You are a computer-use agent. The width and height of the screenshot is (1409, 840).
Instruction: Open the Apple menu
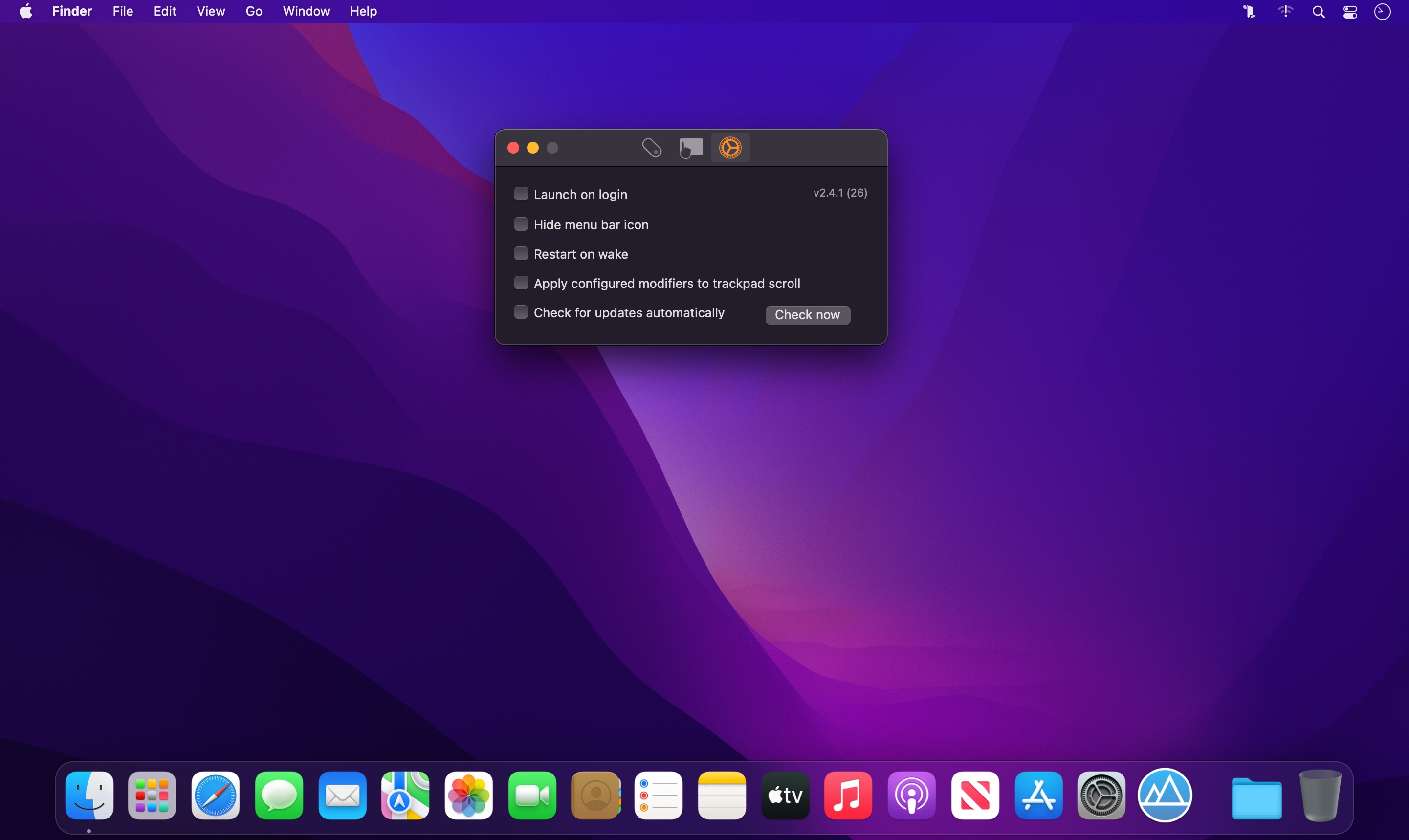26,11
